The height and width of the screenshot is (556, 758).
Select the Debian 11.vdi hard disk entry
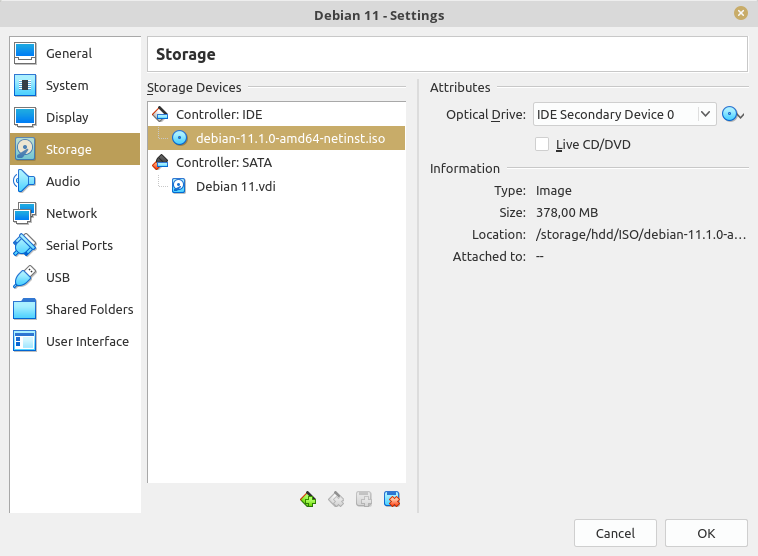[277, 187]
